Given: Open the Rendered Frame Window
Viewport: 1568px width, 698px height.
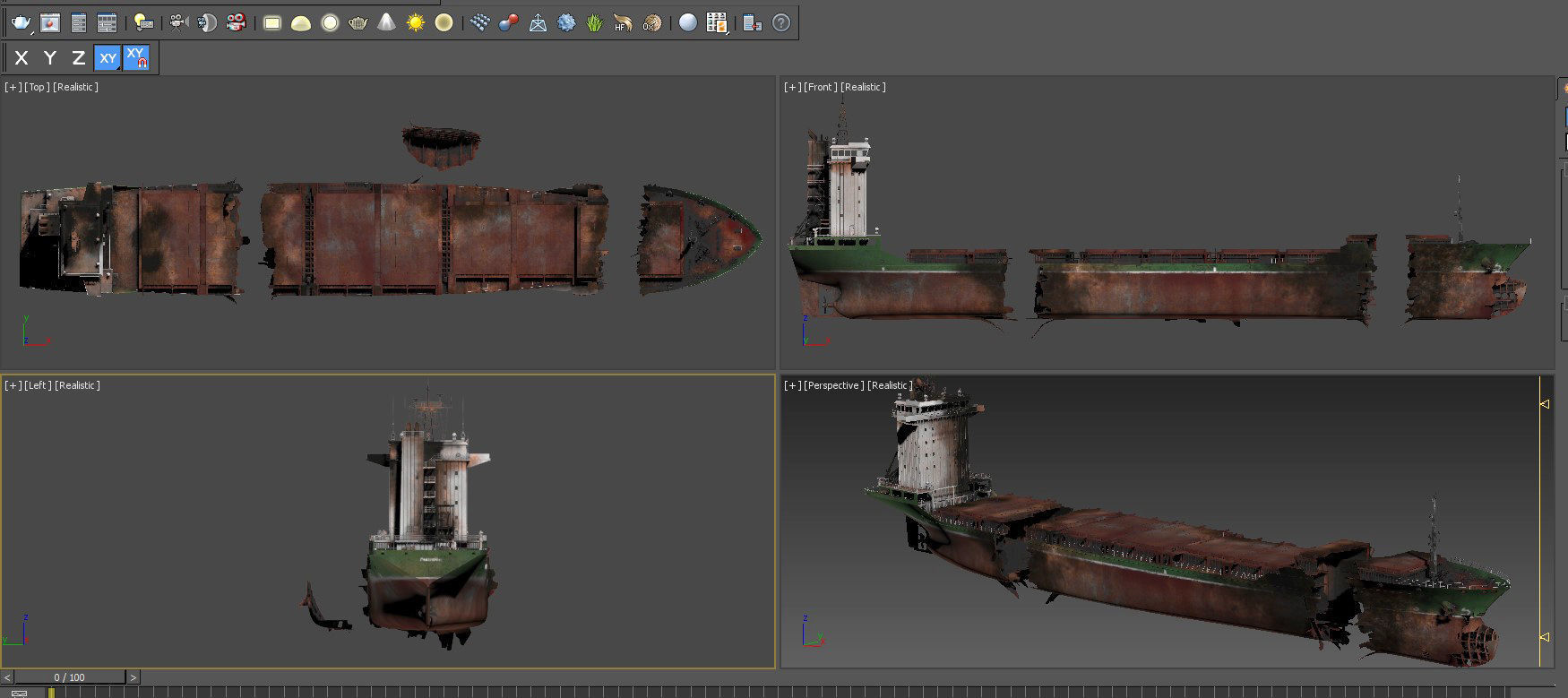Looking at the screenshot, I should tap(50, 22).
